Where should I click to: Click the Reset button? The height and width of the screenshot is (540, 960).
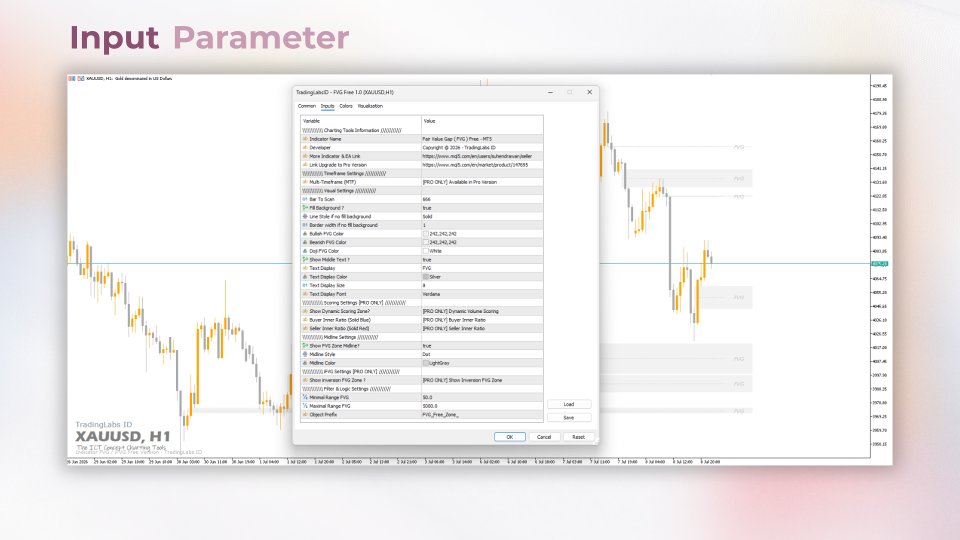point(578,437)
